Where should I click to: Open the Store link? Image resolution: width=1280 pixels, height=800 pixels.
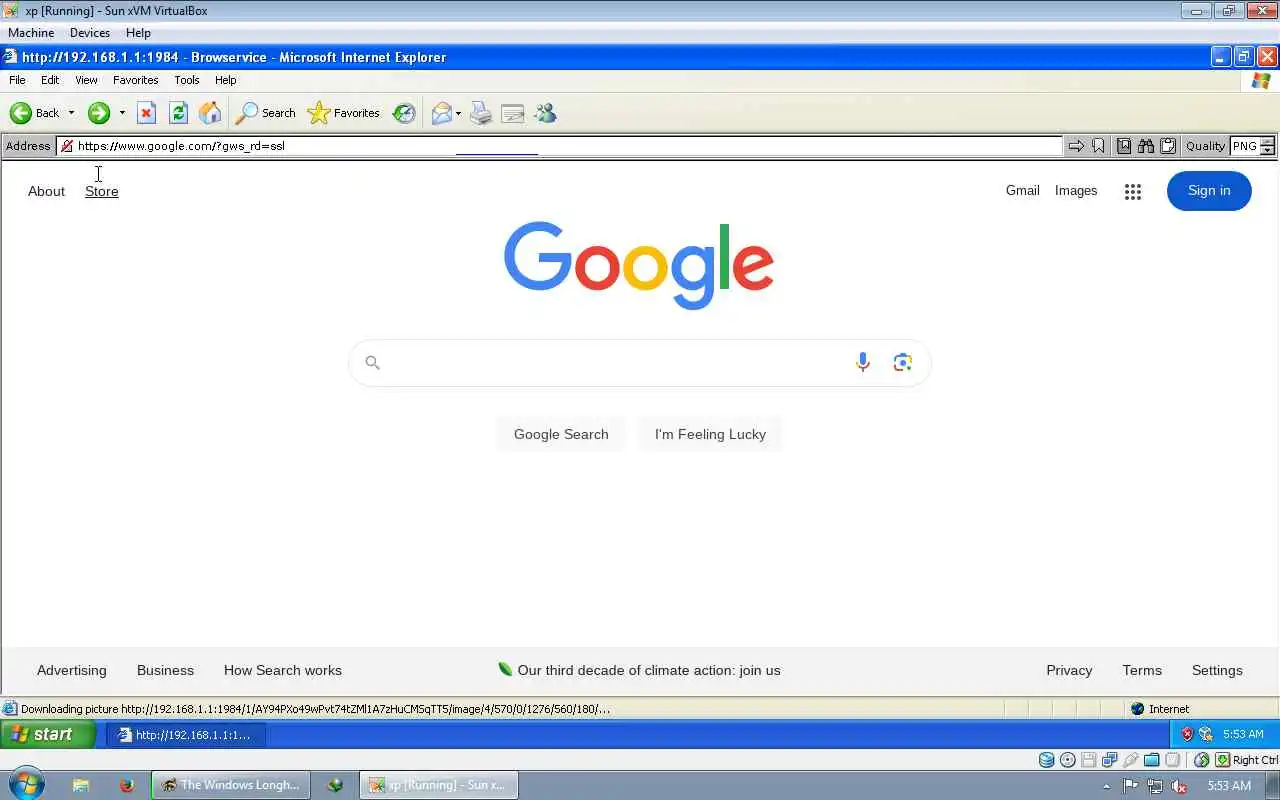pyautogui.click(x=101, y=191)
